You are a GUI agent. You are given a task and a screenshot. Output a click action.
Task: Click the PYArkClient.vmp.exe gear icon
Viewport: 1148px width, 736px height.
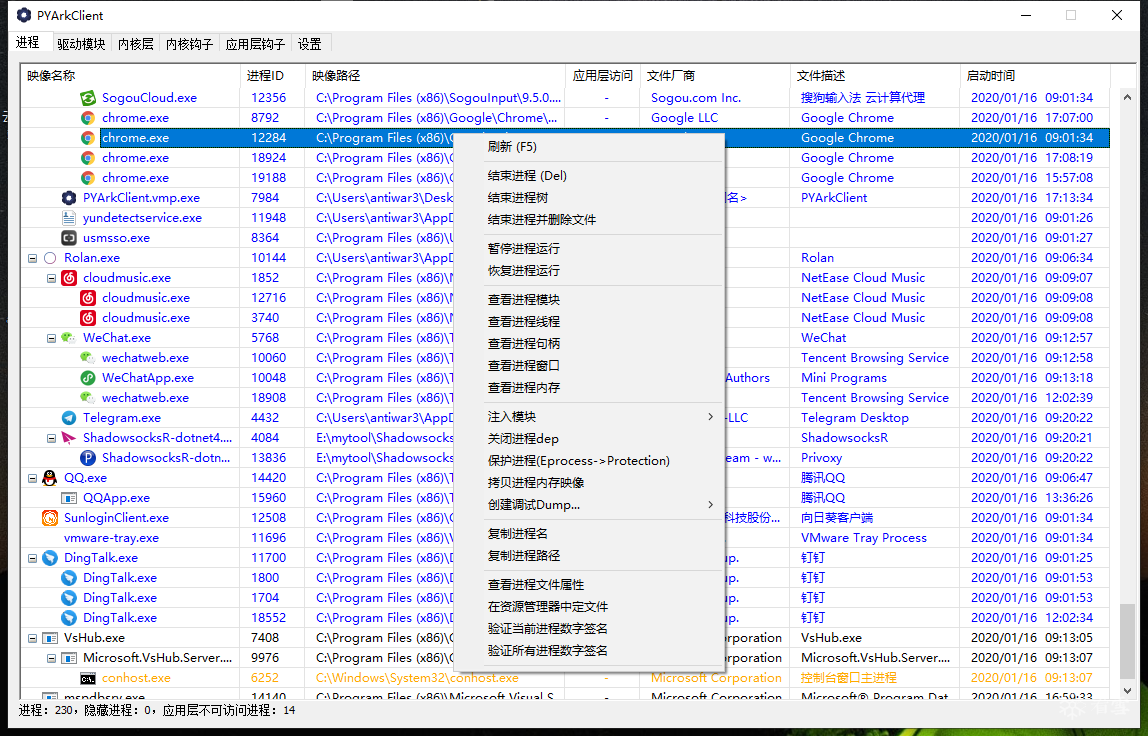coord(69,198)
